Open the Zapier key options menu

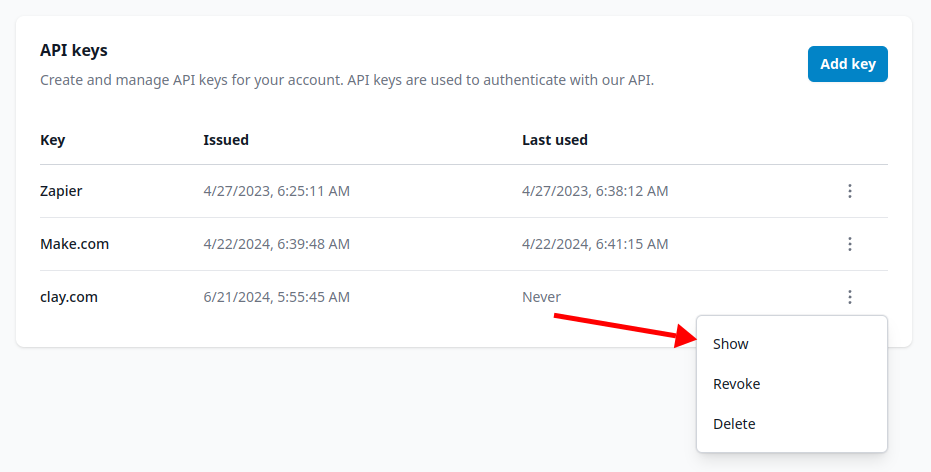pos(849,191)
